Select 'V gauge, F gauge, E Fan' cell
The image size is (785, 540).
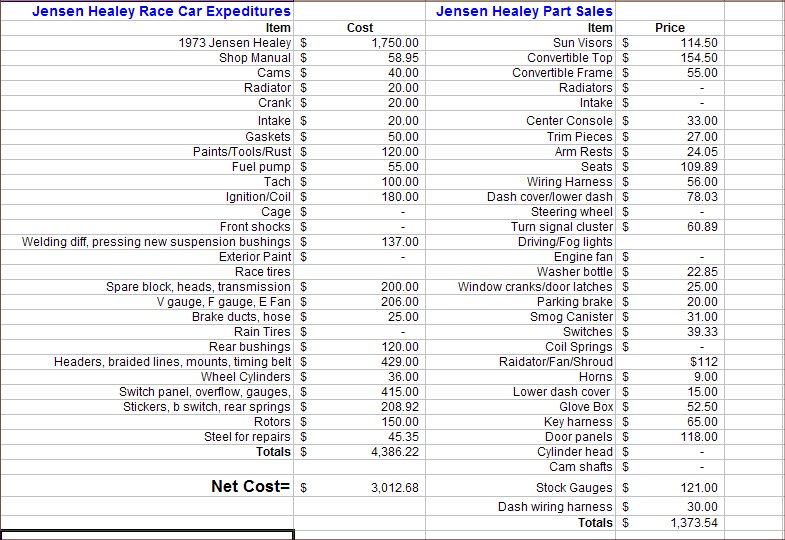pyautogui.click(x=147, y=302)
